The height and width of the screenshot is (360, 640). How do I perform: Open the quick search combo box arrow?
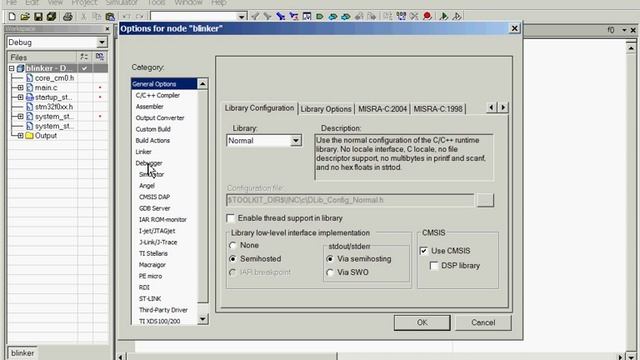pos(241,17)
